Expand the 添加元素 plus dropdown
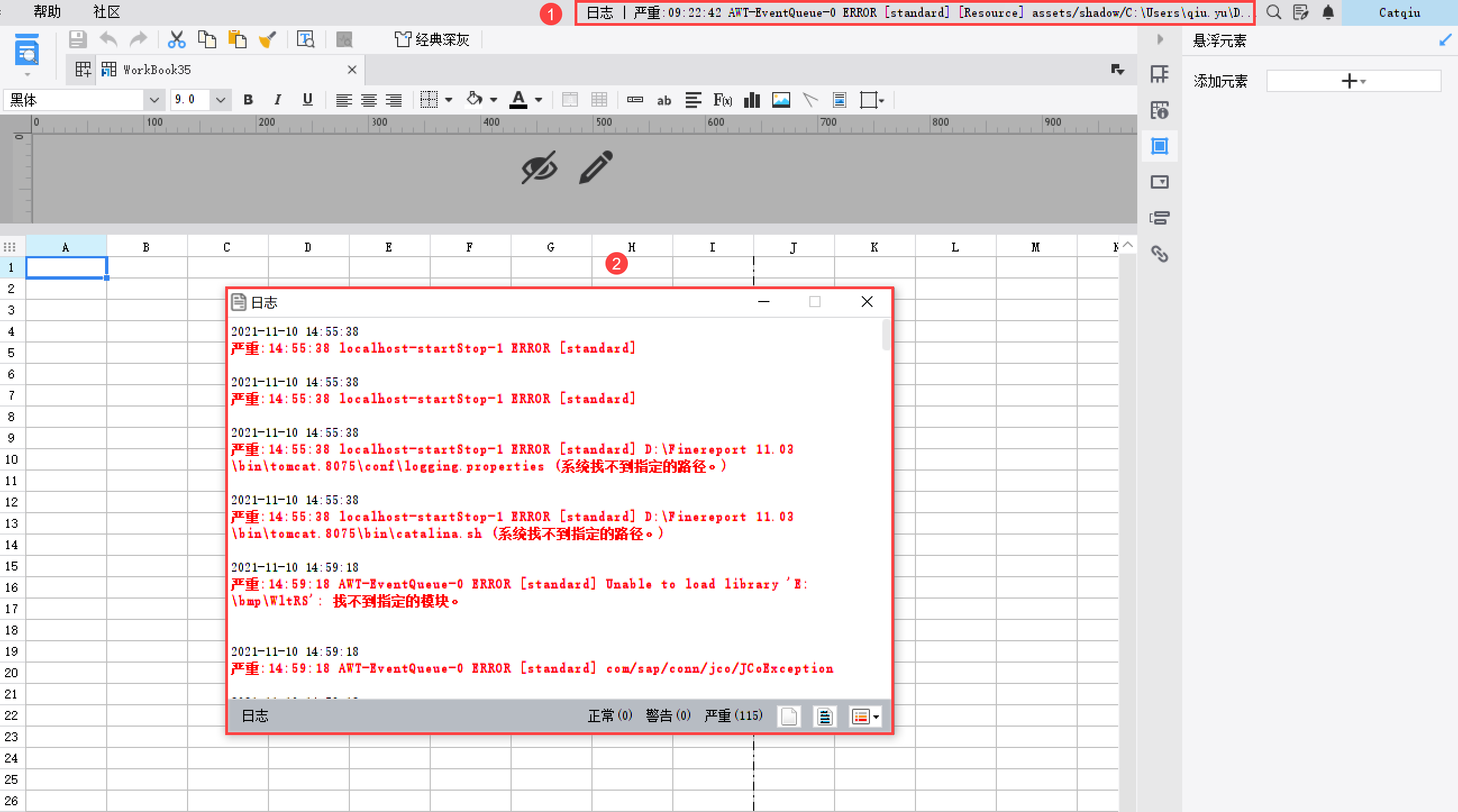The width and height of the screenshot is (1458, 812). 1353,81
